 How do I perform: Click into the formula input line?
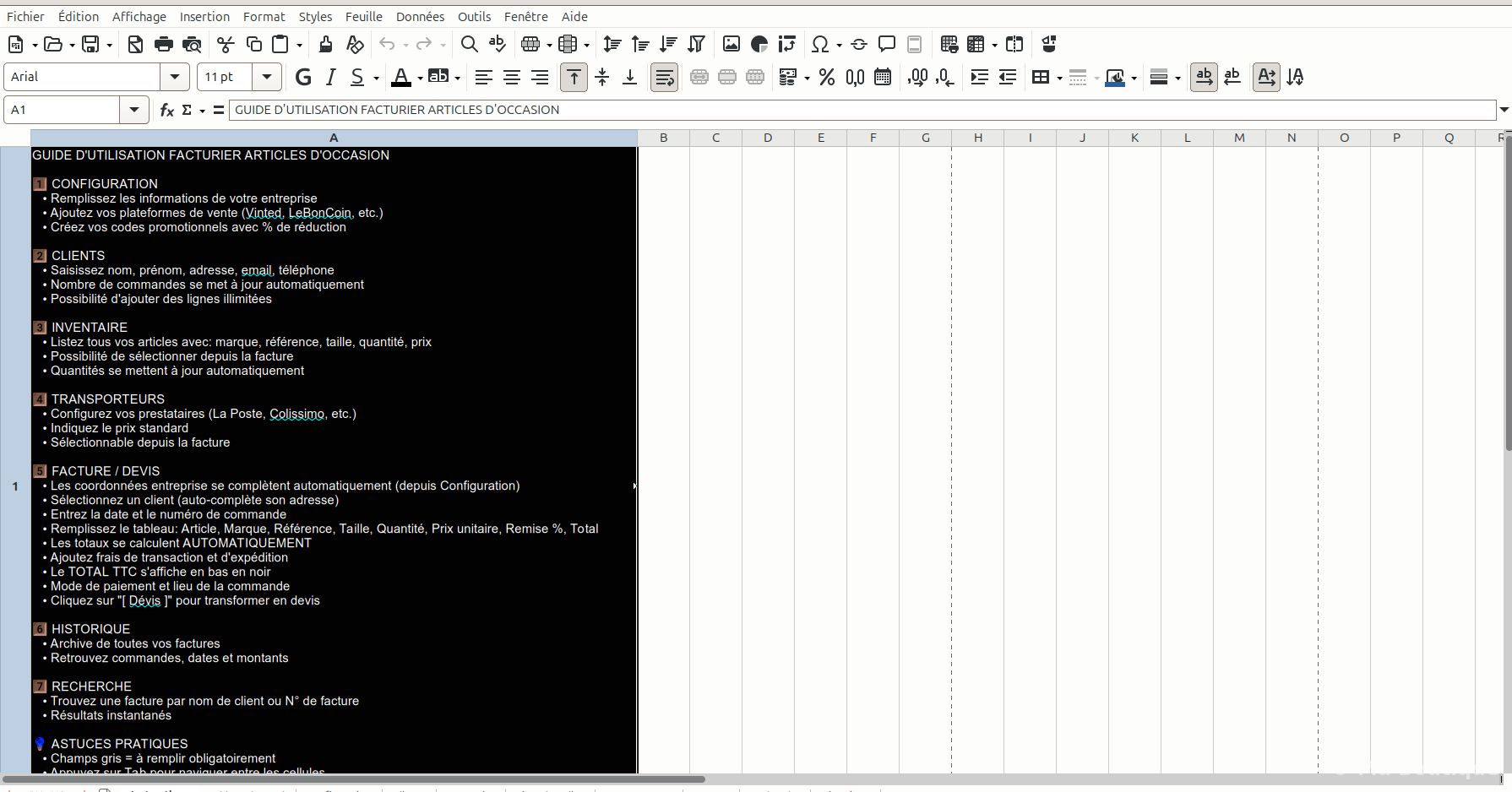pyautogui.click(x=862, y=110)
